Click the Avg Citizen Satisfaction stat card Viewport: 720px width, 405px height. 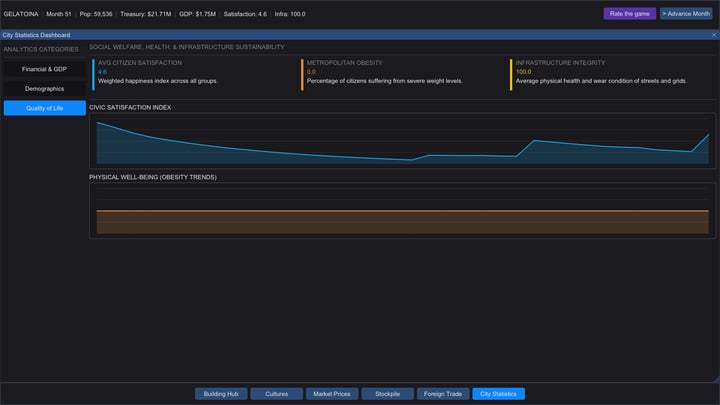tap(193, 74)
